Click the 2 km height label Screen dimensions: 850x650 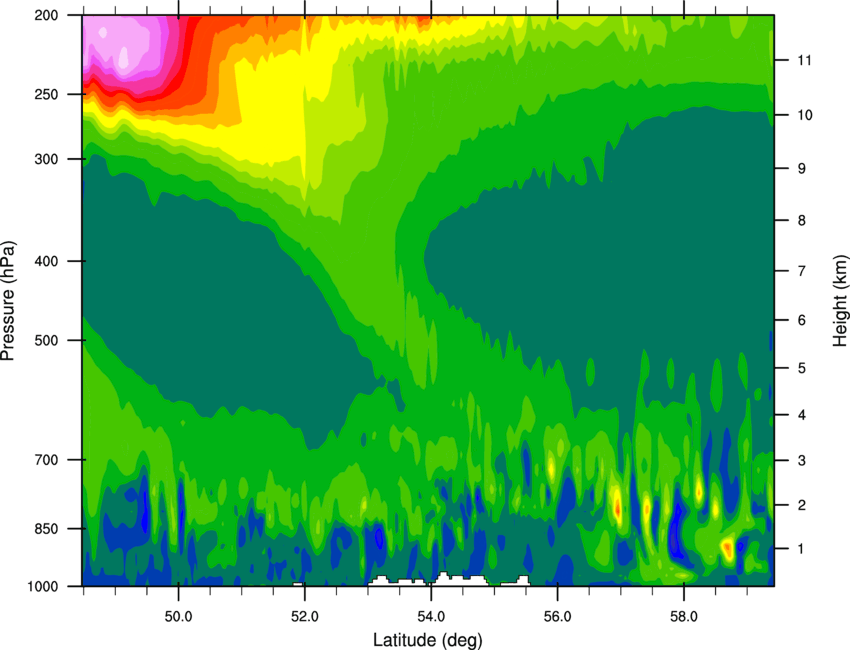point(801,505)
